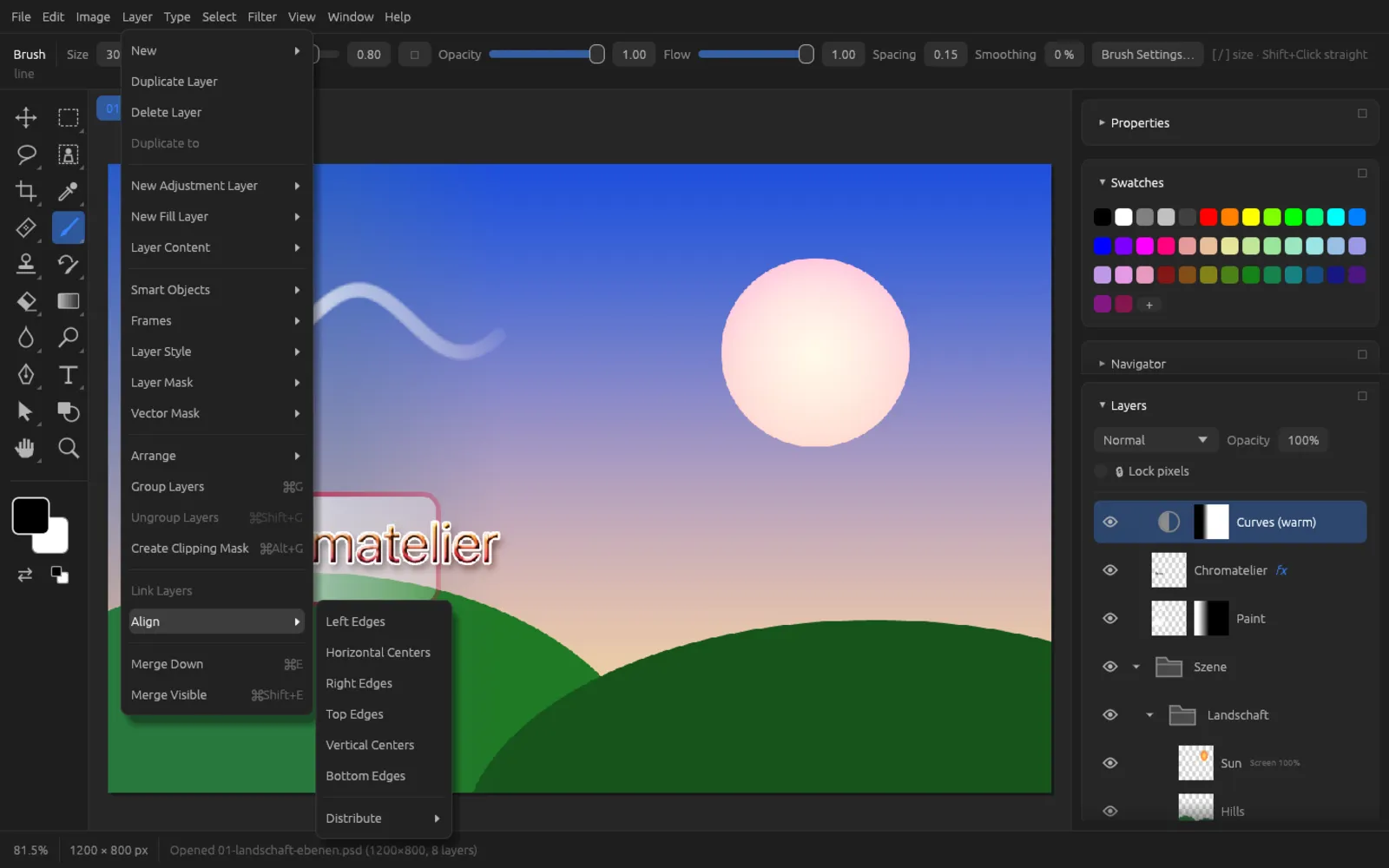Click the Spacing 0.15 value field
Screen dimensions: 1389x868
(x=945, y=54)
